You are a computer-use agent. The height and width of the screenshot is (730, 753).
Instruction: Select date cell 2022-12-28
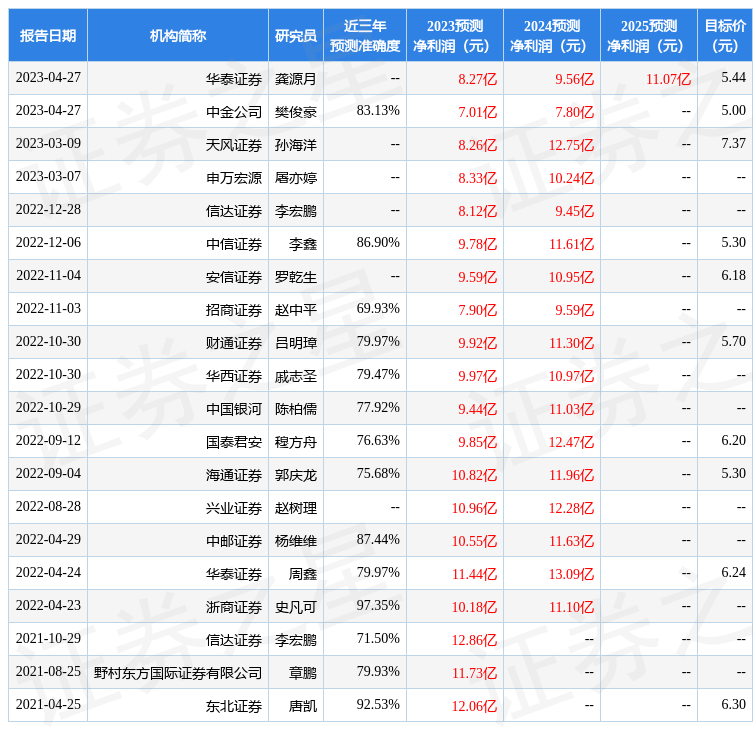pyautogui.click(x=48, y=209)
